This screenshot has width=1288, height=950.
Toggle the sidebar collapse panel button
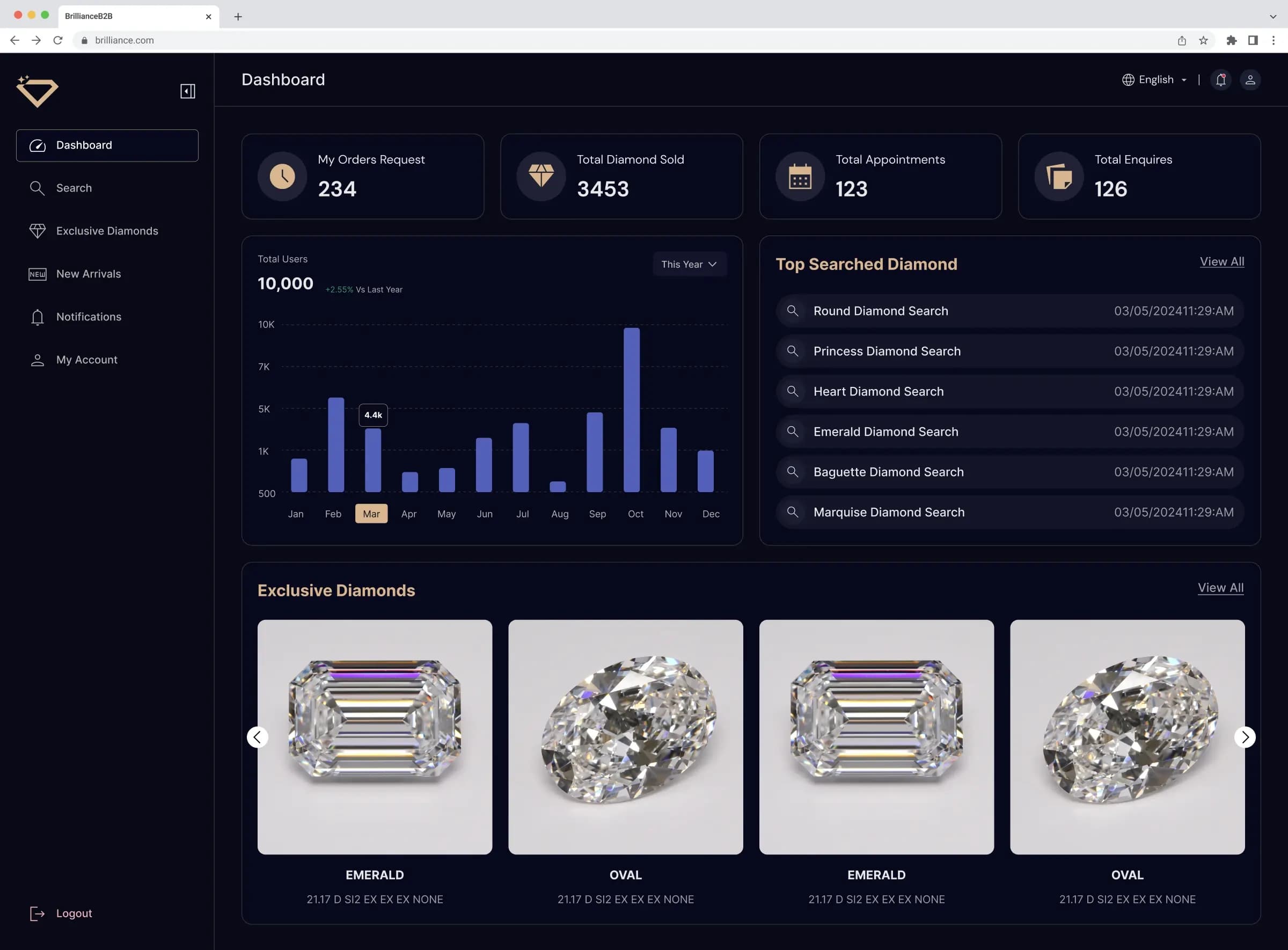188,91
